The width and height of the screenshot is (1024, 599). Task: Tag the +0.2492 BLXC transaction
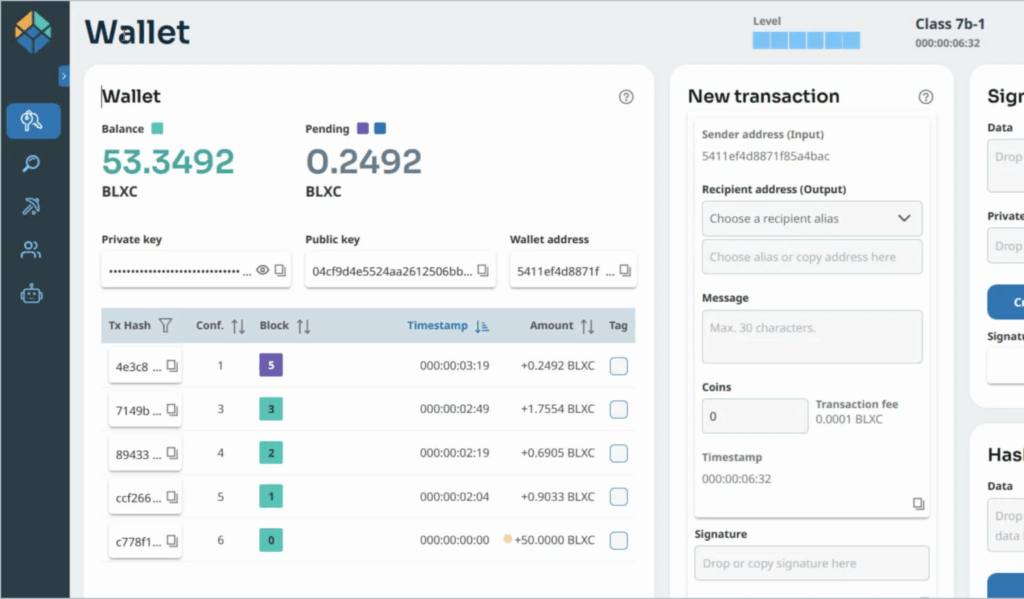(x=619, y=366)
